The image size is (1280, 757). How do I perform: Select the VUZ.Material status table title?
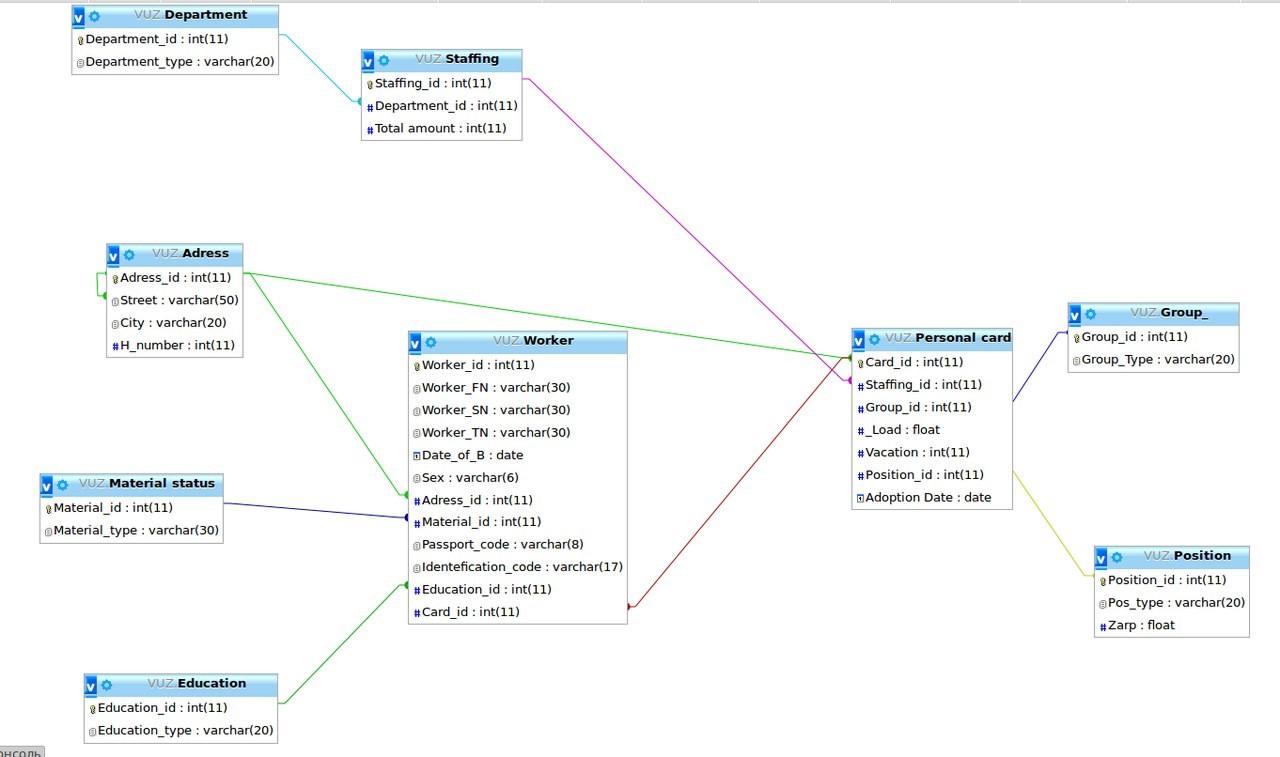146,483
